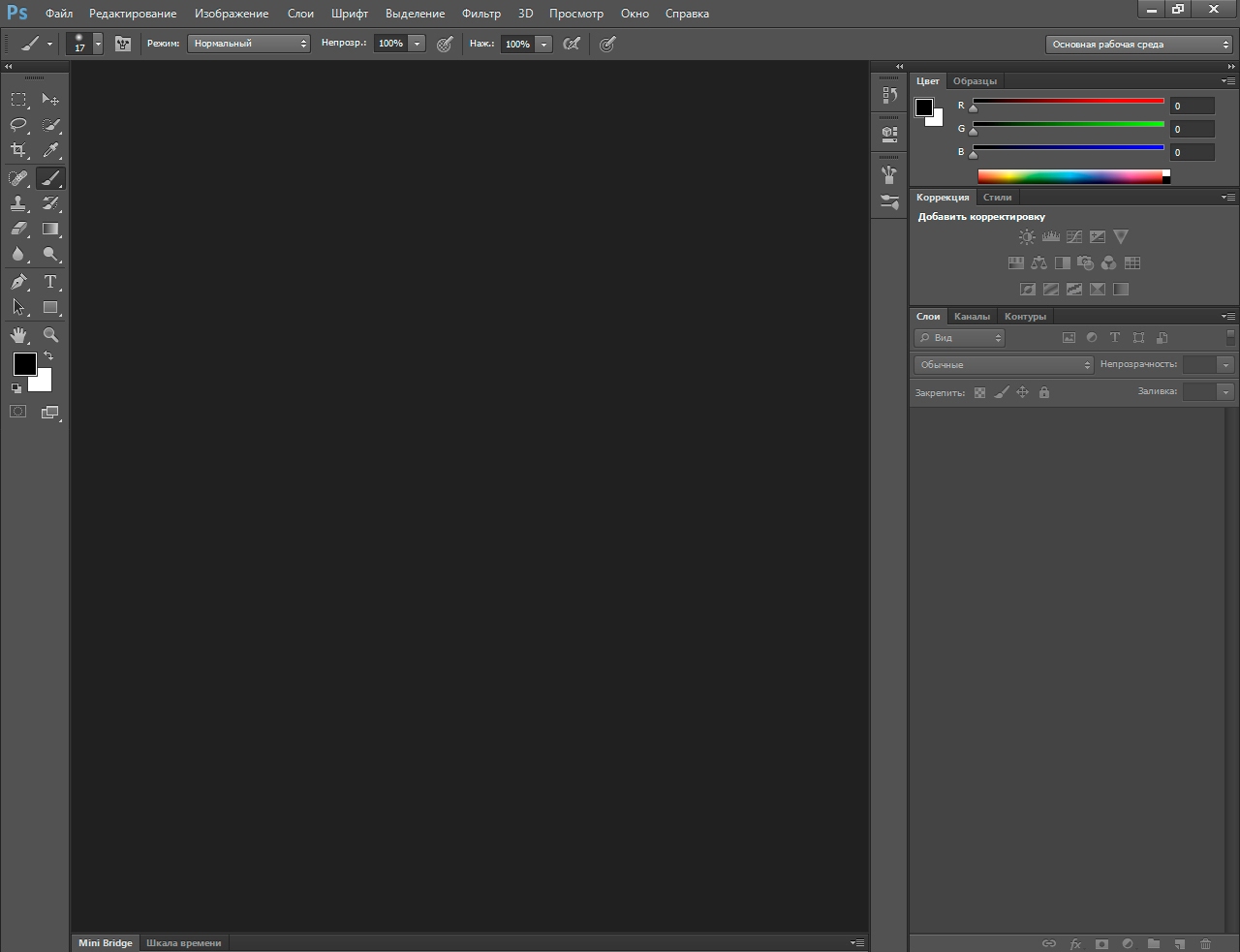Select the Path Selection tool
This screenshot has width=1240, height=952.
pyautogui.click(x=18, y=307)
